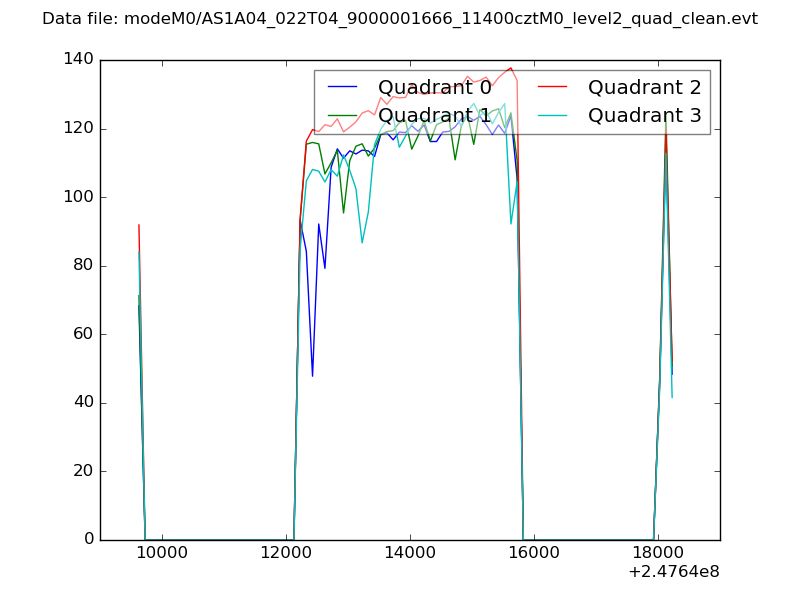Click the blue line sample in the legend
Screen dimensions: 800x600
point(343,88)
